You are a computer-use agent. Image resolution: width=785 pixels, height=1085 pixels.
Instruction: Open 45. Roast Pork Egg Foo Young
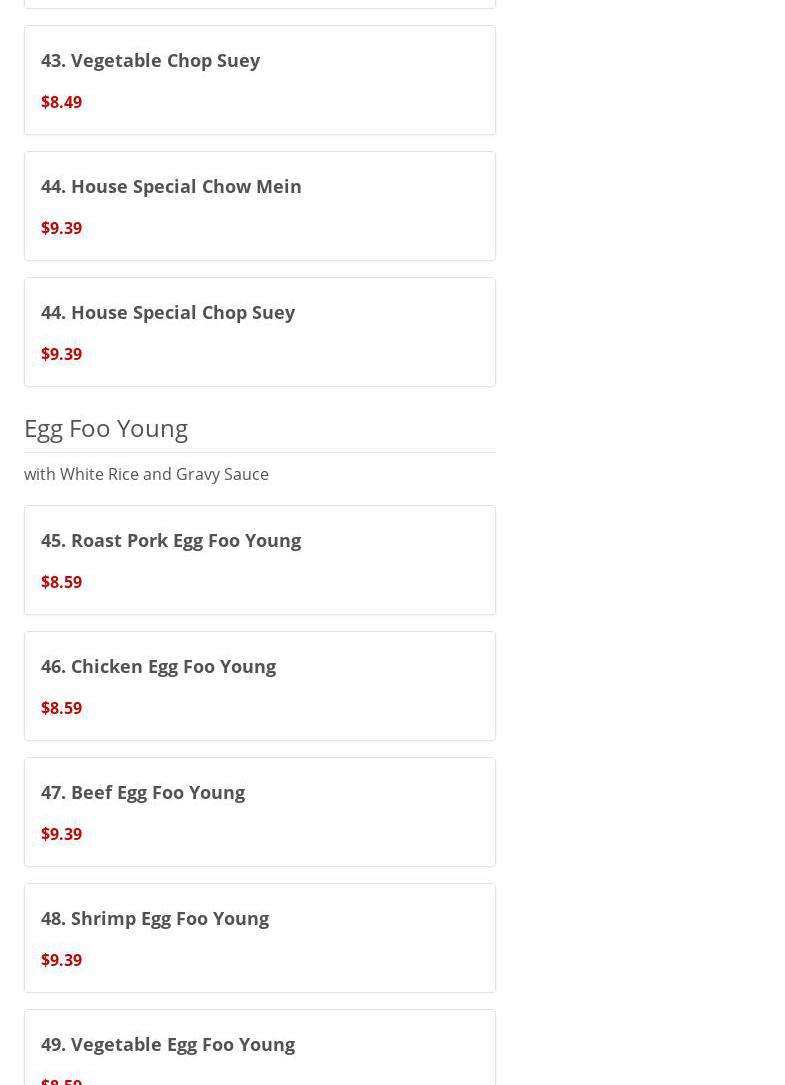click(171, 540)
